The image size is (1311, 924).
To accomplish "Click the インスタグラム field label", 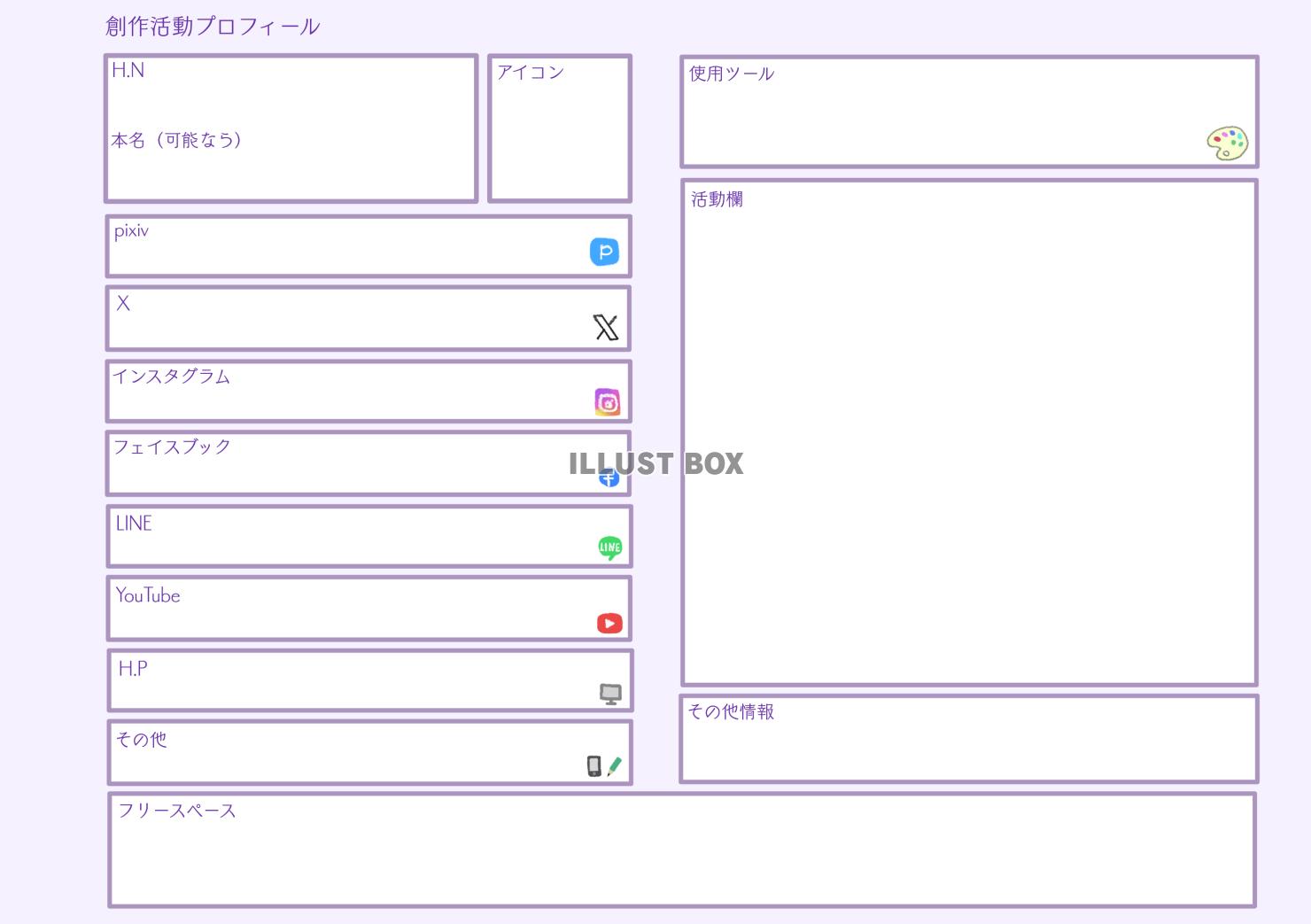I will tap(172, 377).
